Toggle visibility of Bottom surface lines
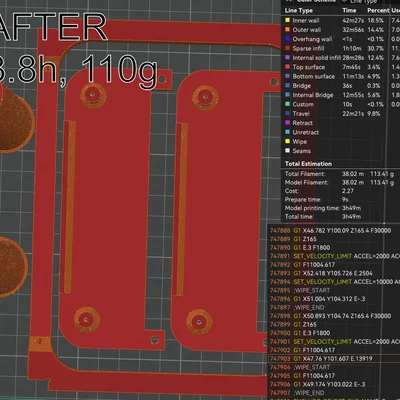The image size is (400, 400). pyautogui.click(x=313, y=76)
